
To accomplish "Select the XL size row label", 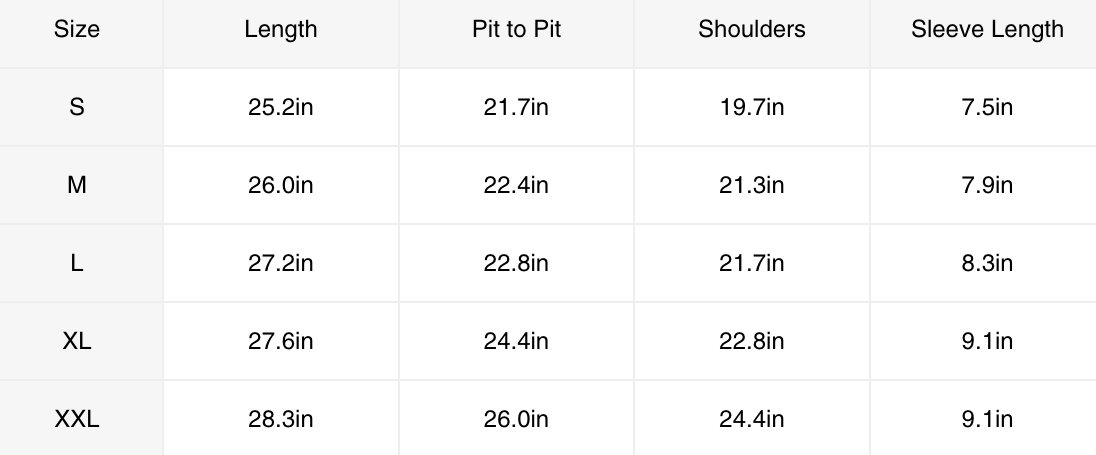I will tap(77, 341).
